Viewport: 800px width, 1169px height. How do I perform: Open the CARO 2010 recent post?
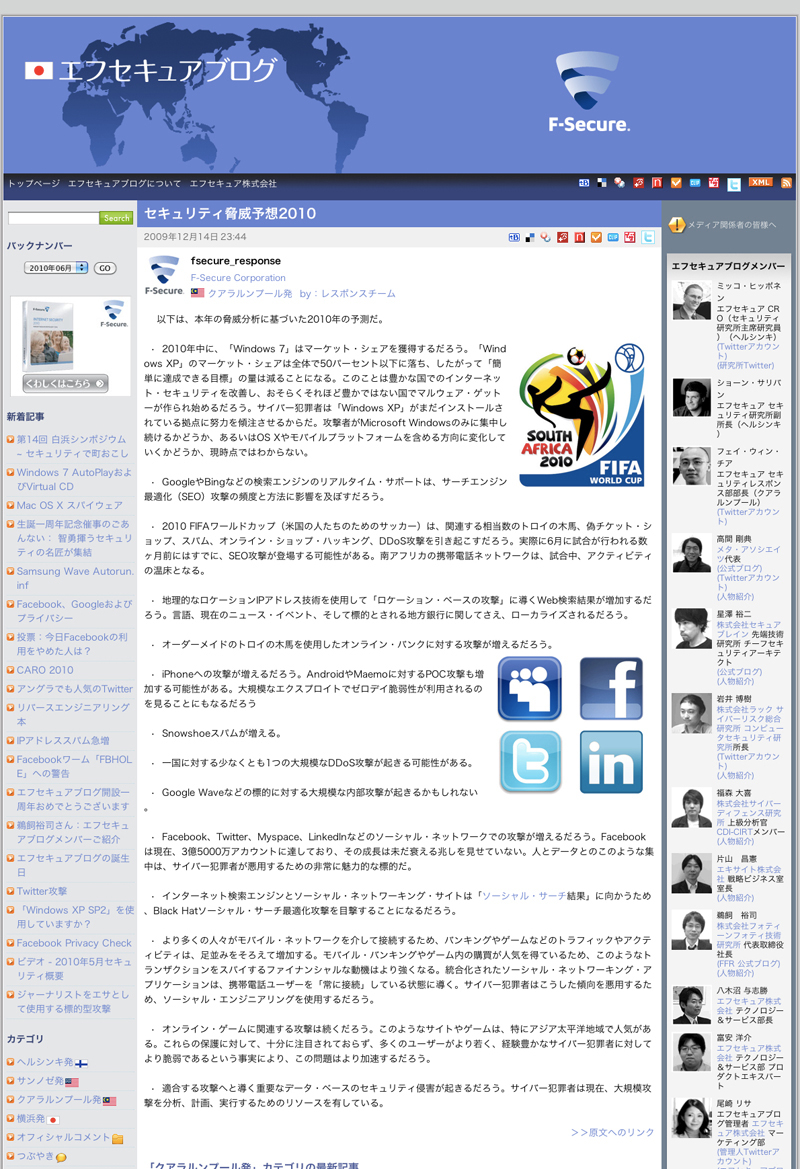(45, 669)
